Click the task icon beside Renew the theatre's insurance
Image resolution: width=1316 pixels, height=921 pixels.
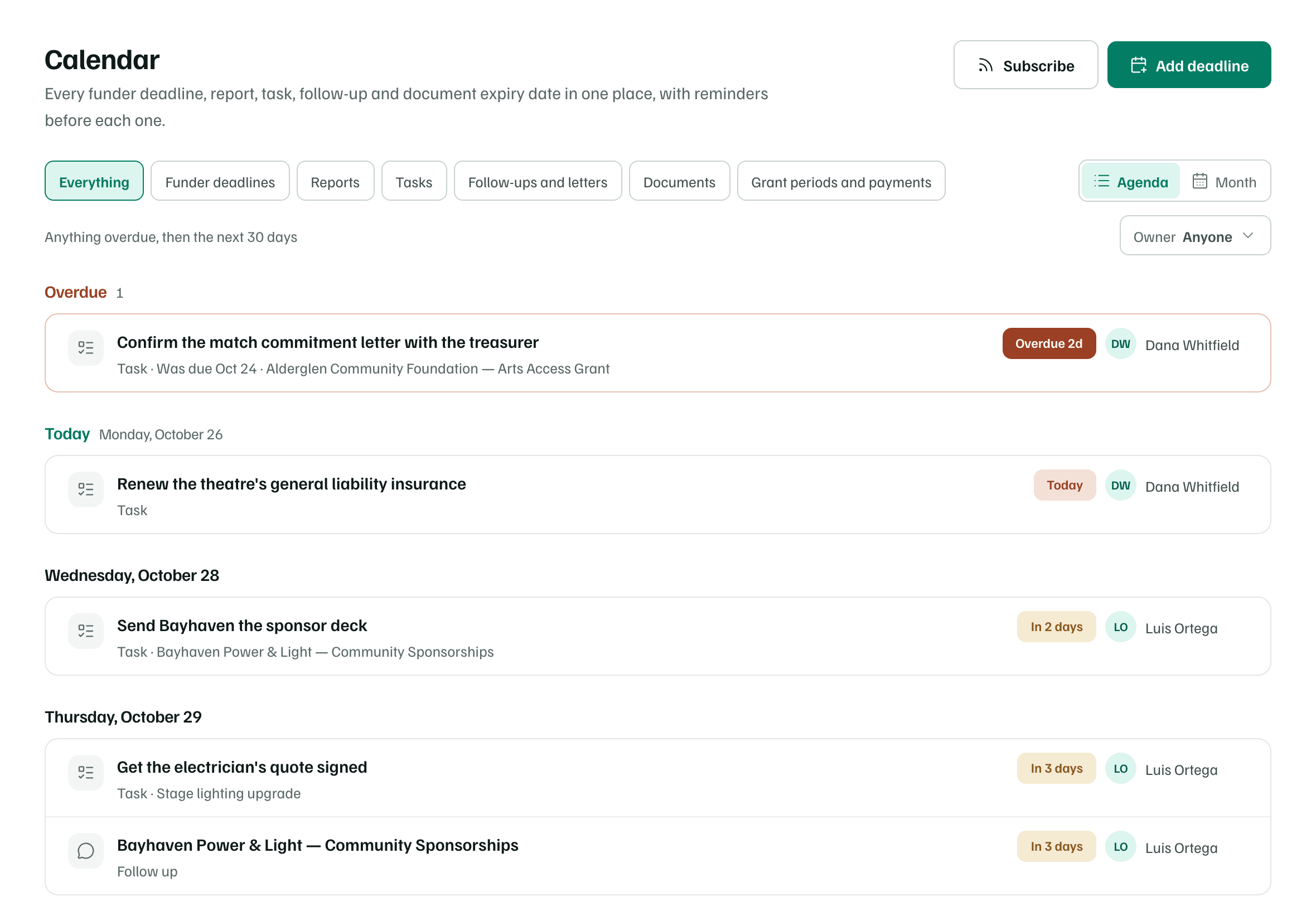(85, 489)
